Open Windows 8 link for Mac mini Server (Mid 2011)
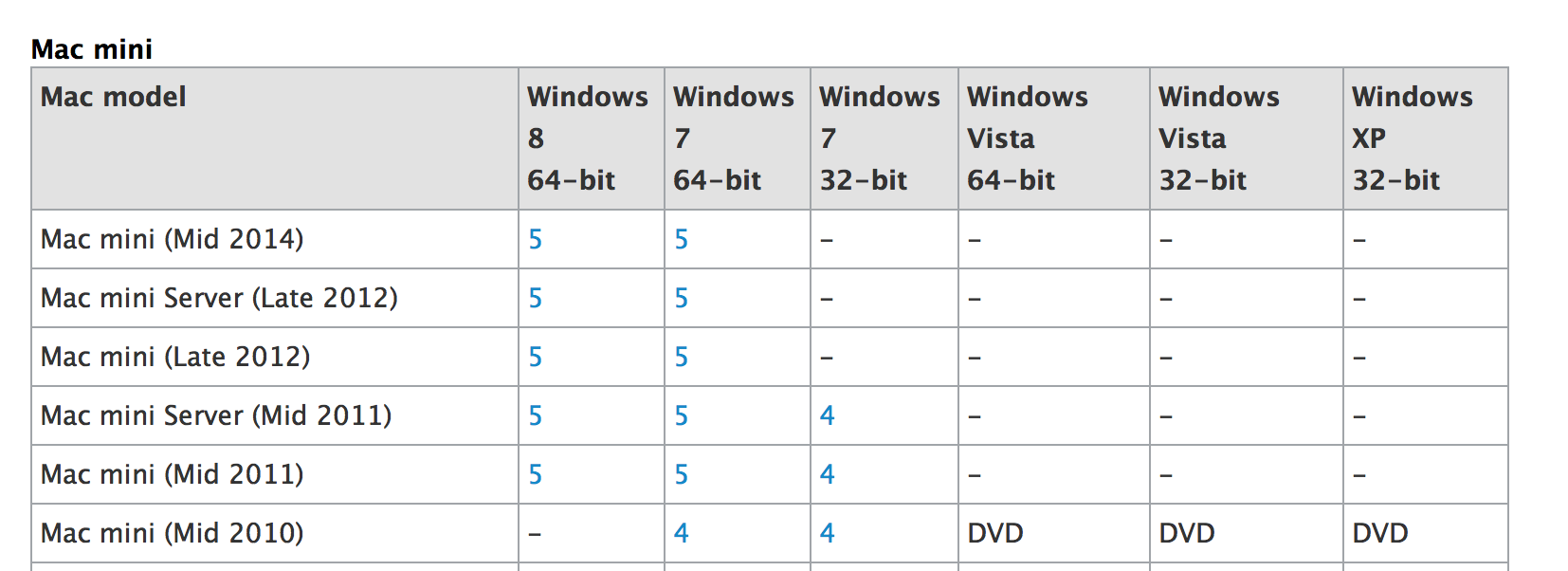1568x571 pixels. [536, 416]
